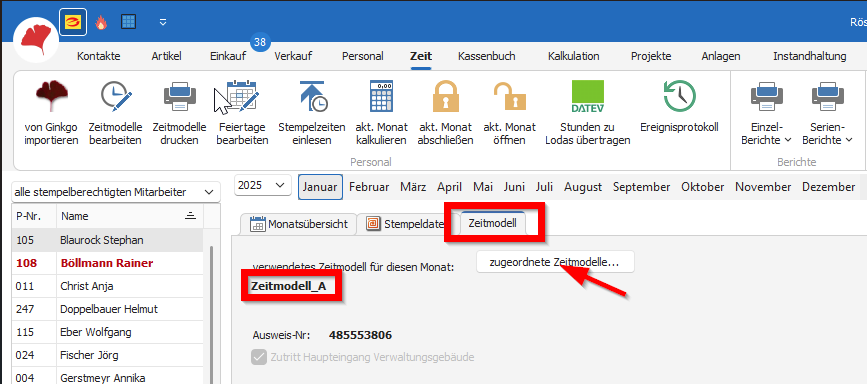The width and height of the screenshot is (867, 384).
Task: Open the Artikel ribbon tab
Action: pyautogui.click(x=166, y=56)
